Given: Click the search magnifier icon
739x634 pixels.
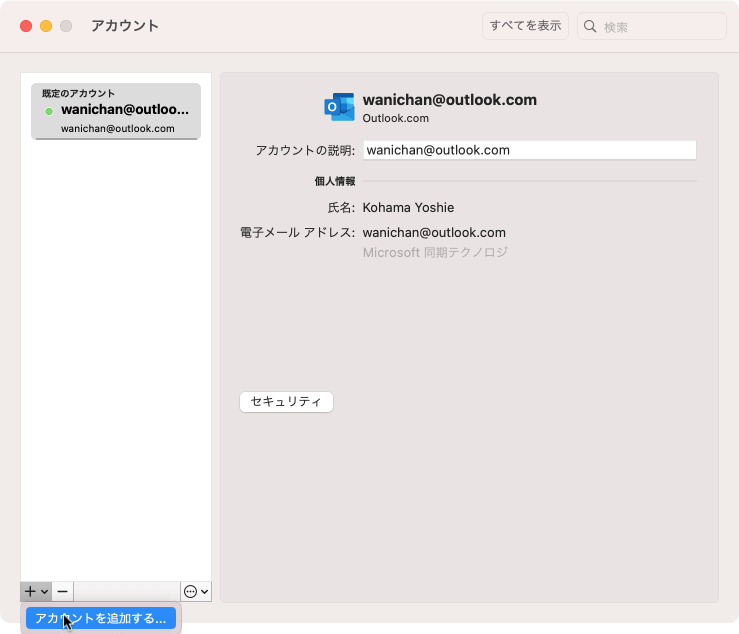Looking at the screenshot, I should (590, 26).
